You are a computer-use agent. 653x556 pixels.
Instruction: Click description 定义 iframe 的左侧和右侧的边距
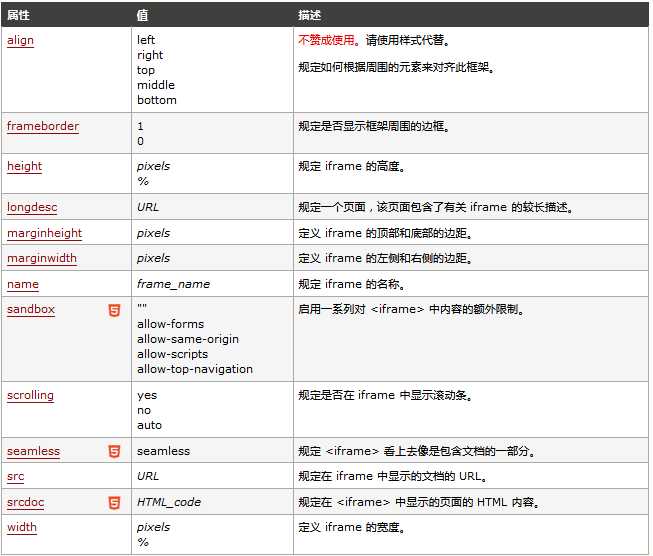(x=385, y=259)
